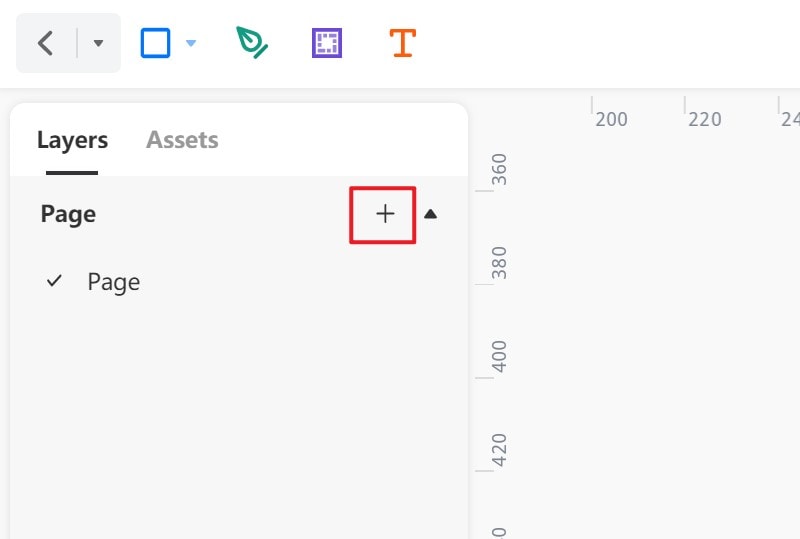Open the Assets tab
The image size is (800, 539).
(x=182, y=139)
